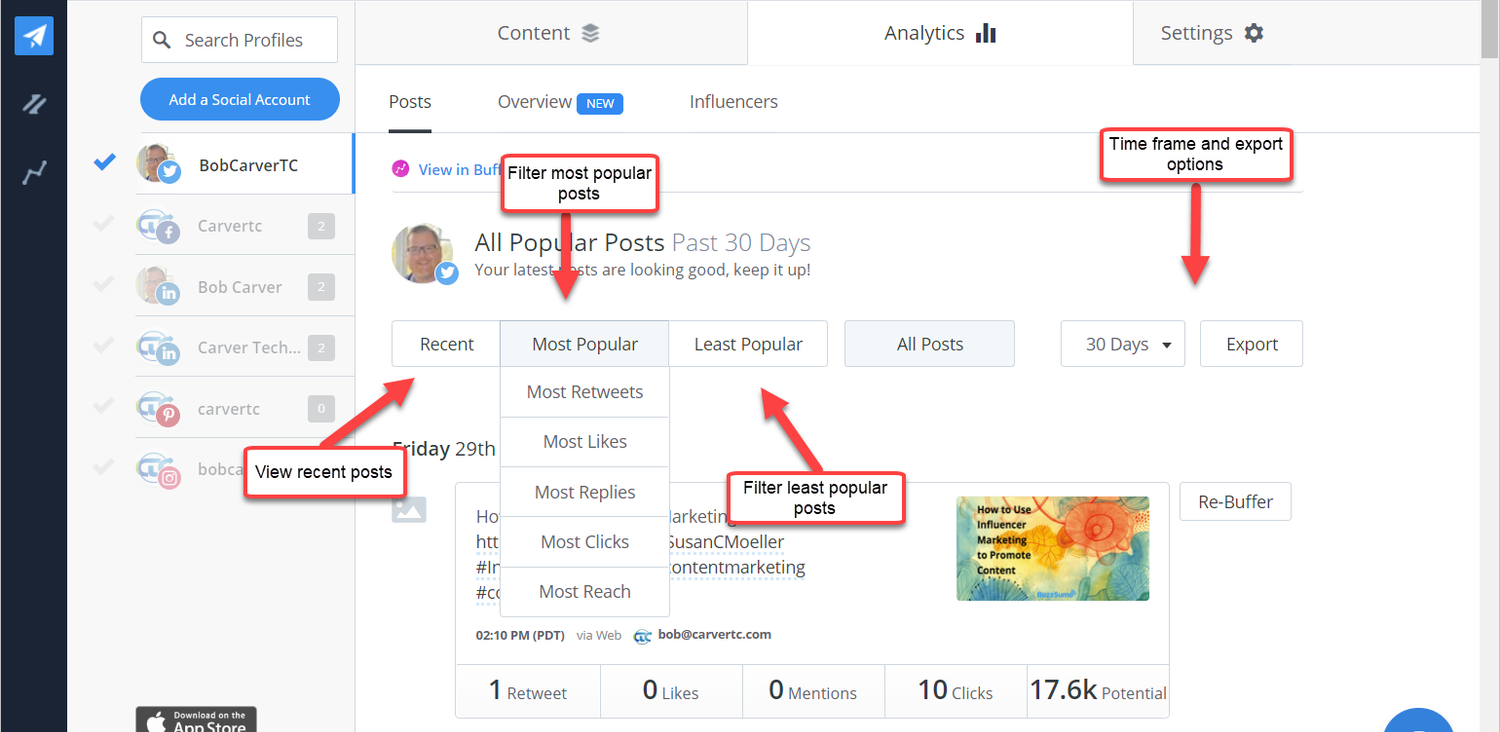Click the Re-Buffer button
Viewport: 1500px width, 732px height.
1235,502
